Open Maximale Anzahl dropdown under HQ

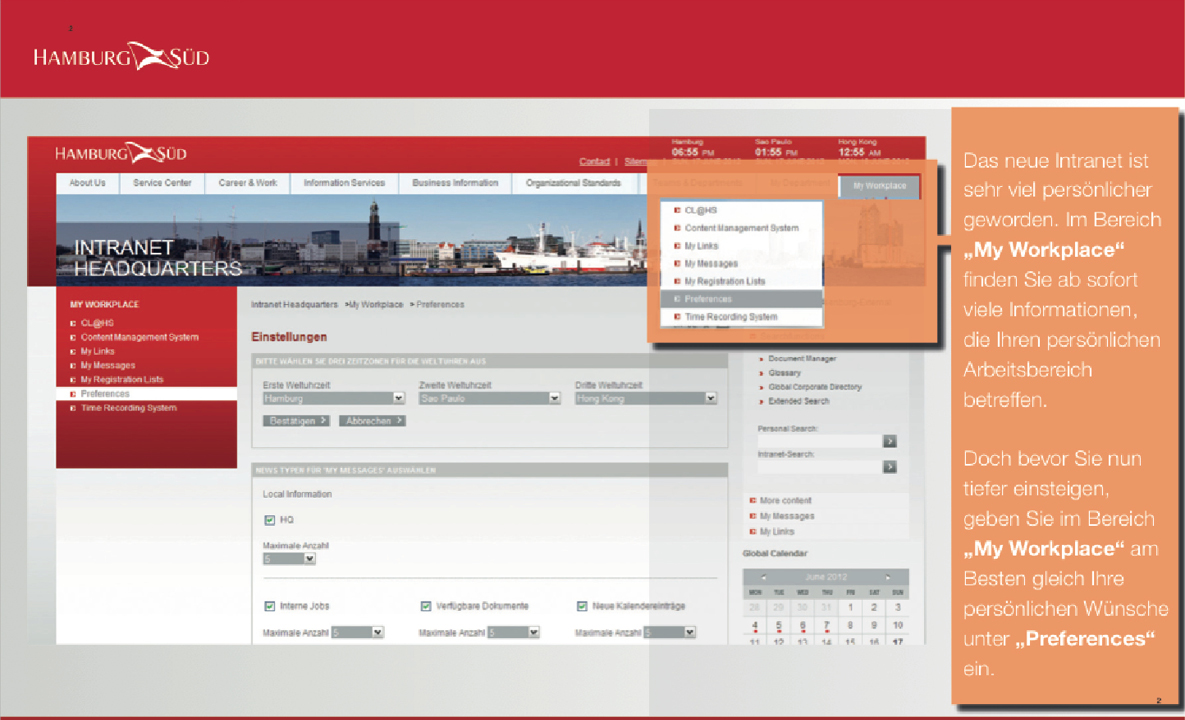(289, 559)
